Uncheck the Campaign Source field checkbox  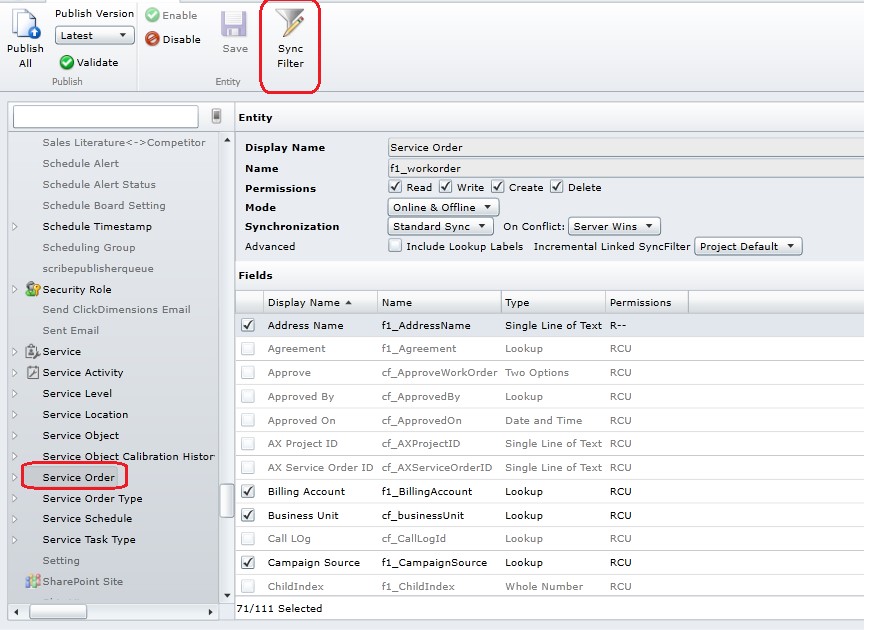tap(248, 562)
